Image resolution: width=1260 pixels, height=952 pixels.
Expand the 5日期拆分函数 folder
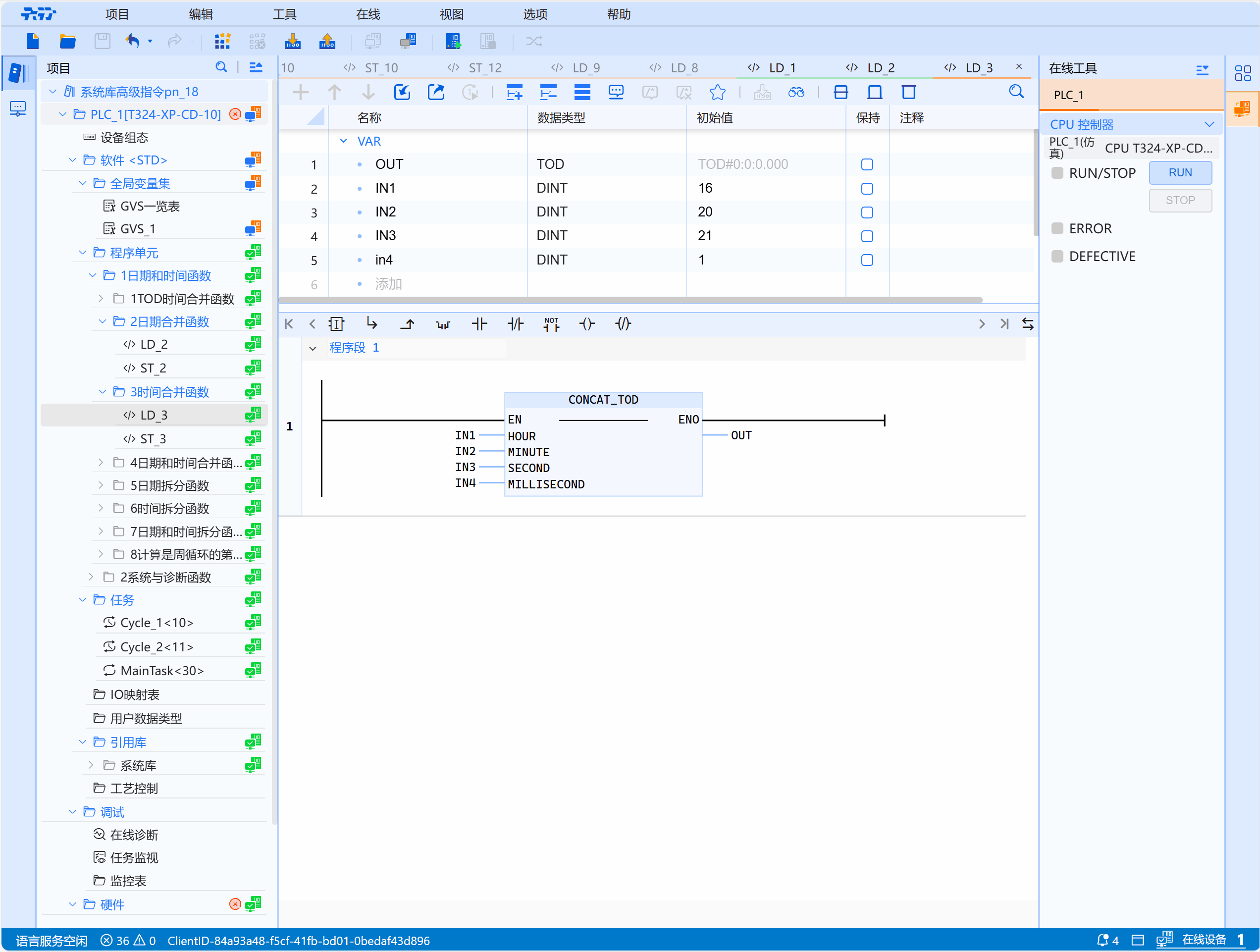101,485
